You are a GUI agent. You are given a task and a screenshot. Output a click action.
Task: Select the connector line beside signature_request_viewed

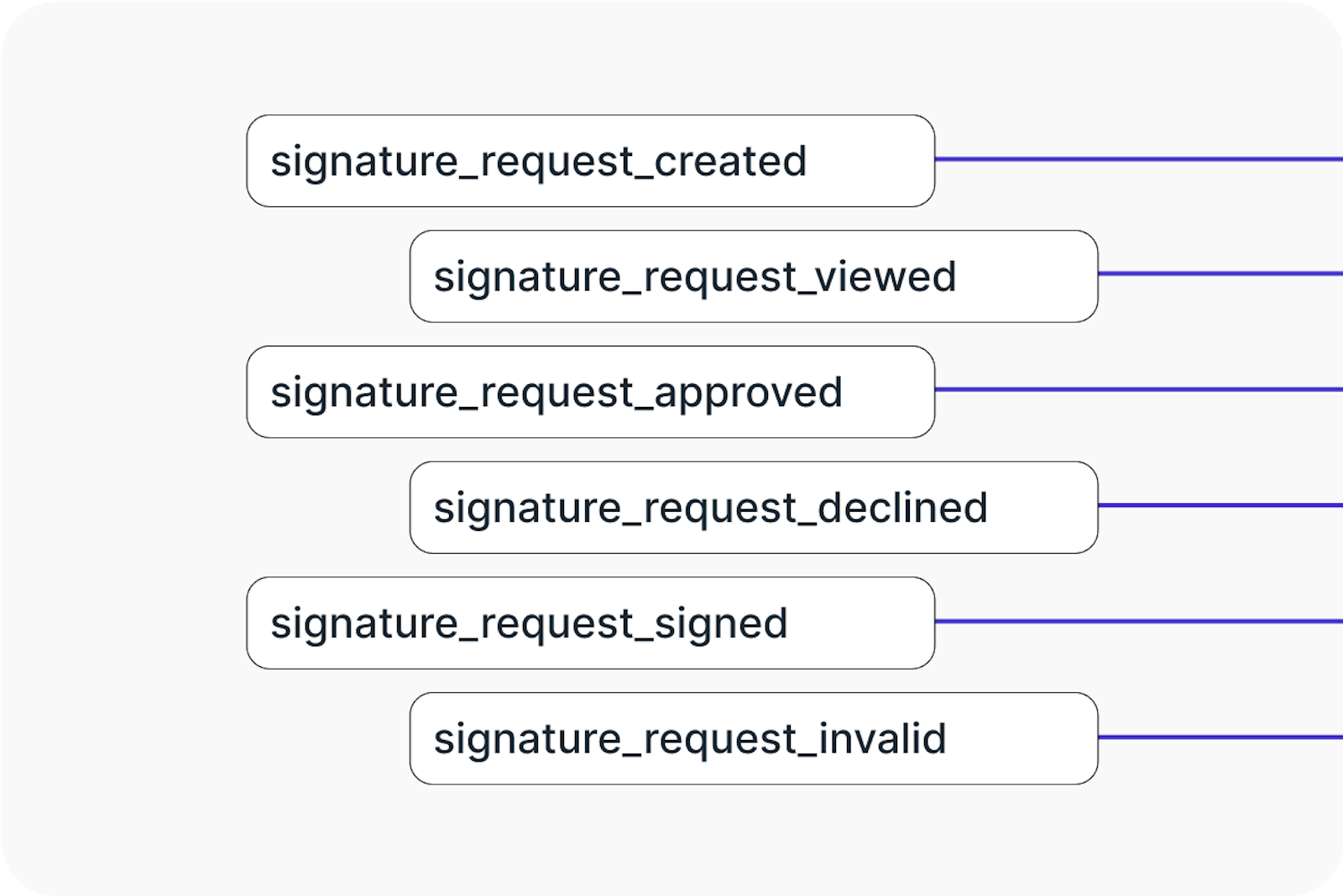[1220, 273]
